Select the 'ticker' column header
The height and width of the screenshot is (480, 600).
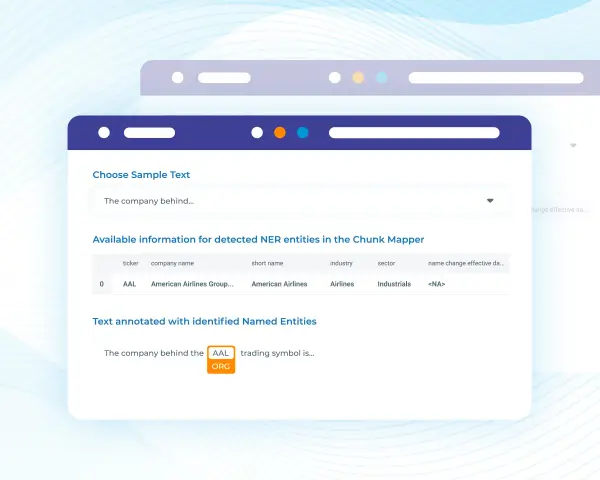pyautogui.click(x=130, y=263)
